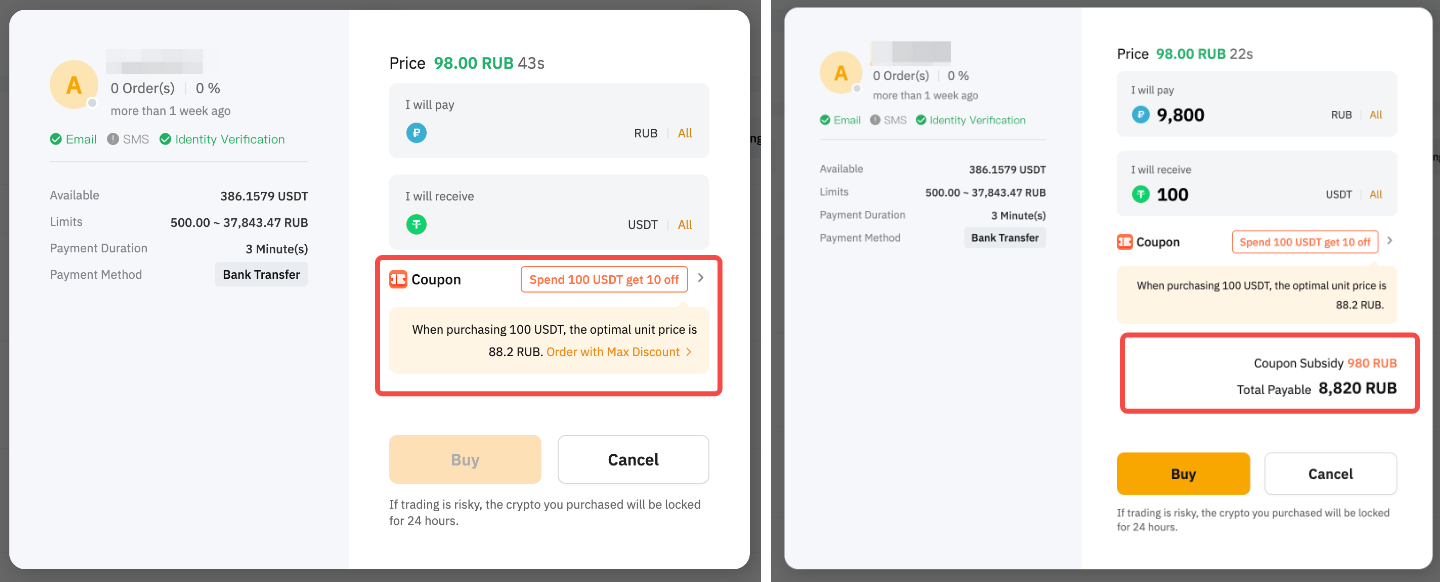1440x582 pixels.
Task: Expand the coupon chevron in the 43s-countdown dialog
Action: pos(701,279)
